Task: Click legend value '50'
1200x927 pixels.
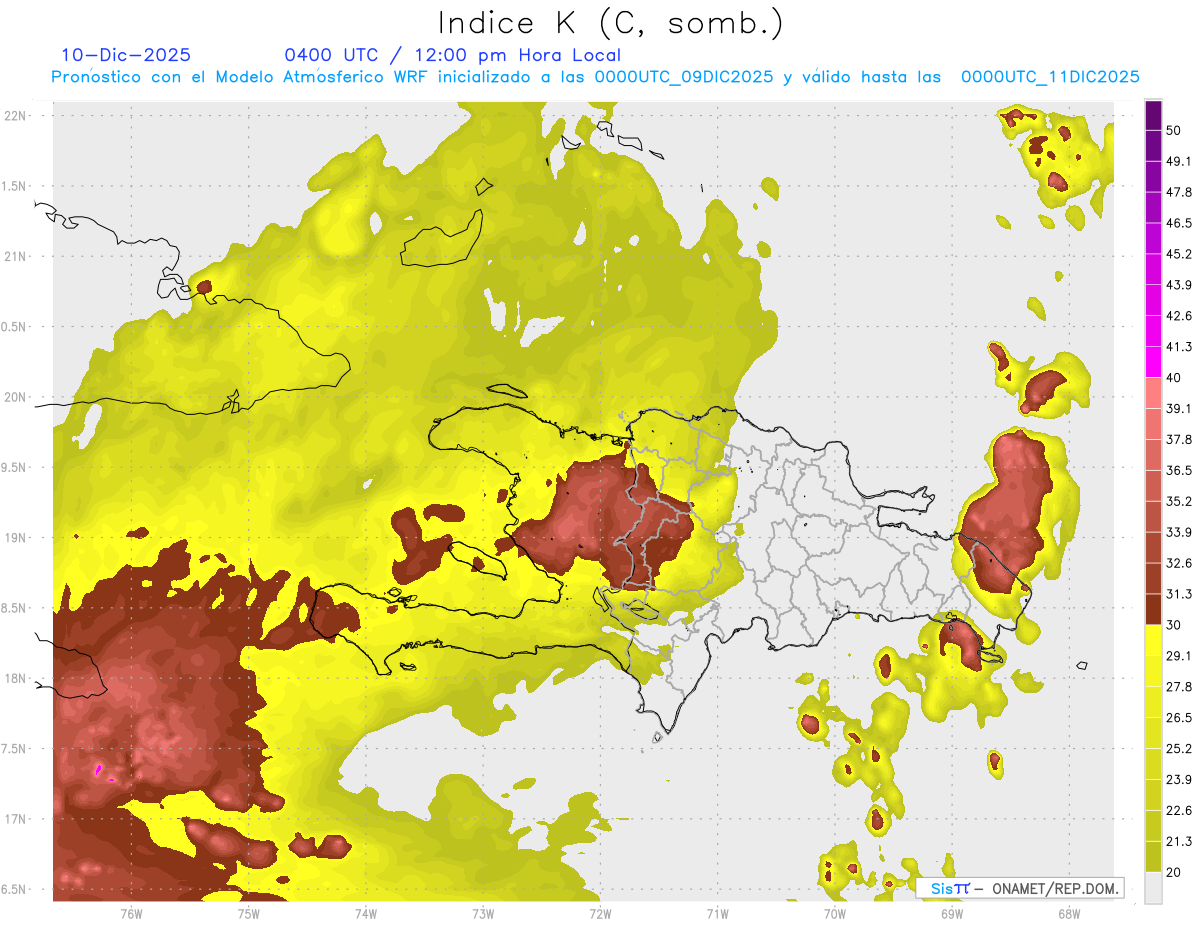Action: click(x=1174, y=130)
